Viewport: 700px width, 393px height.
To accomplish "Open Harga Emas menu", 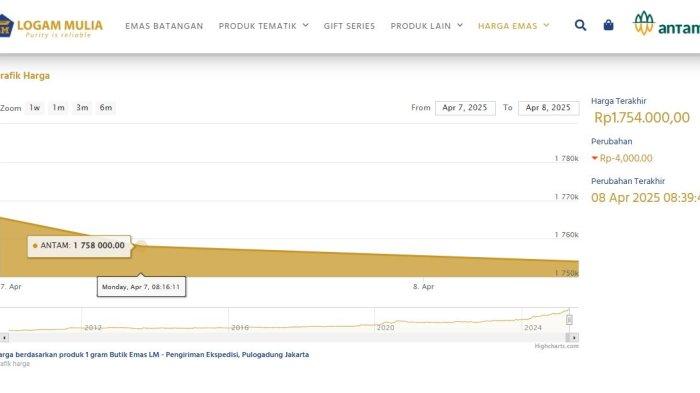I will point(508,26).
